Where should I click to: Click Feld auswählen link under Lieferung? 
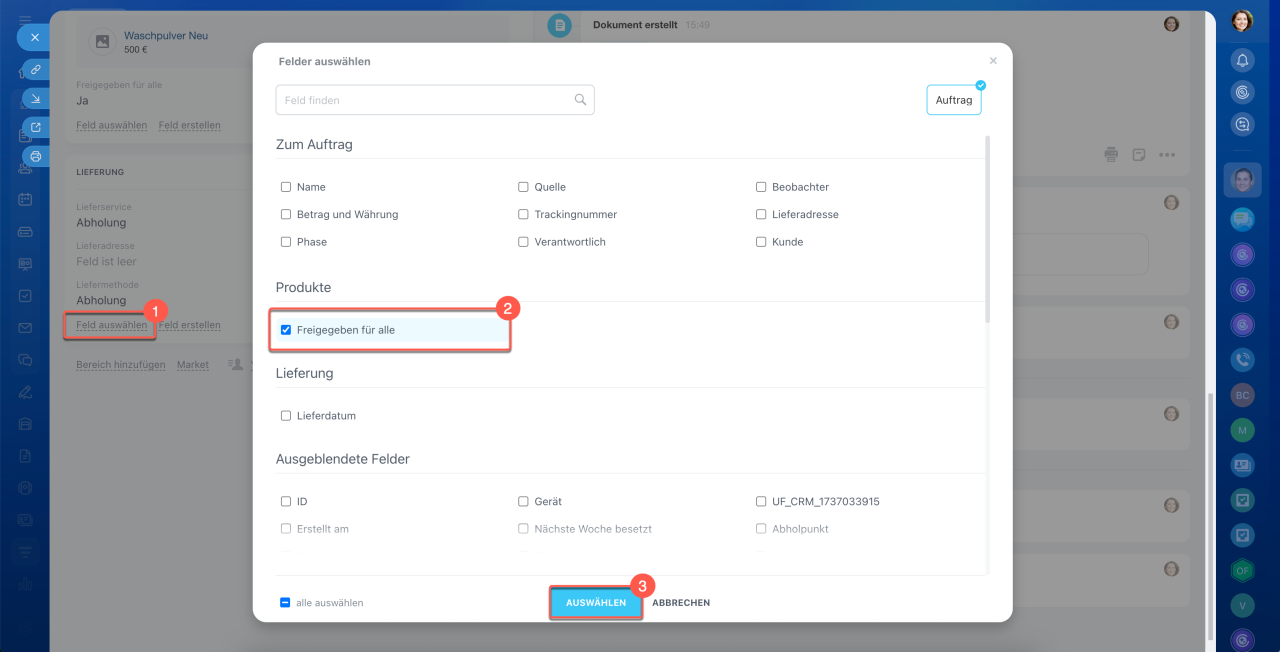tap(111, 325)
